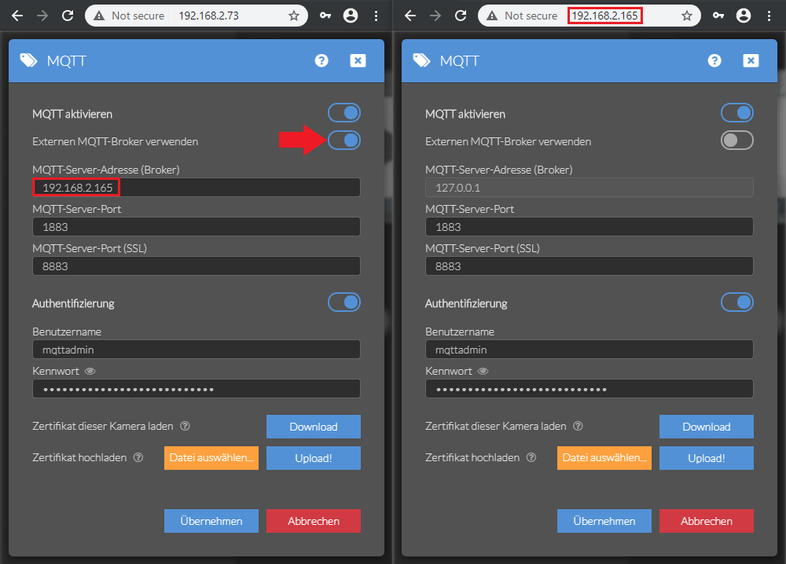This screenshot has width=786, height=564.
Task: Click the help icon beside 'Zertifikat dieser Kamera laden' in the left panel
Action: coord(184,426)
